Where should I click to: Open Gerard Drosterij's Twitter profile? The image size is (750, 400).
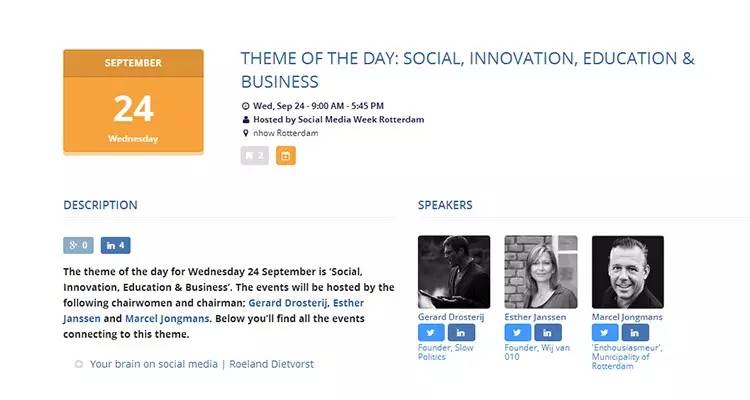point(432,333)
